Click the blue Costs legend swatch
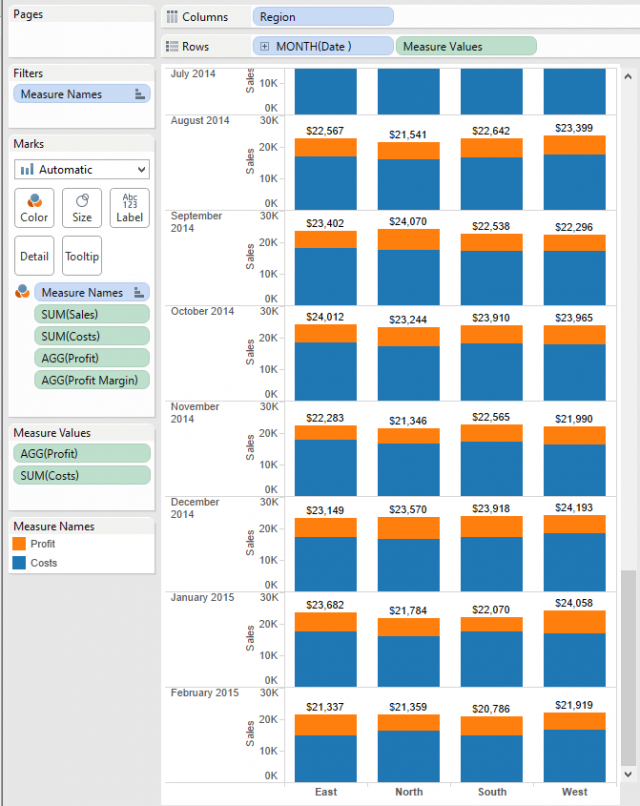Image resolution: width=640 pixels, height=806 pixels. (19, 563)
